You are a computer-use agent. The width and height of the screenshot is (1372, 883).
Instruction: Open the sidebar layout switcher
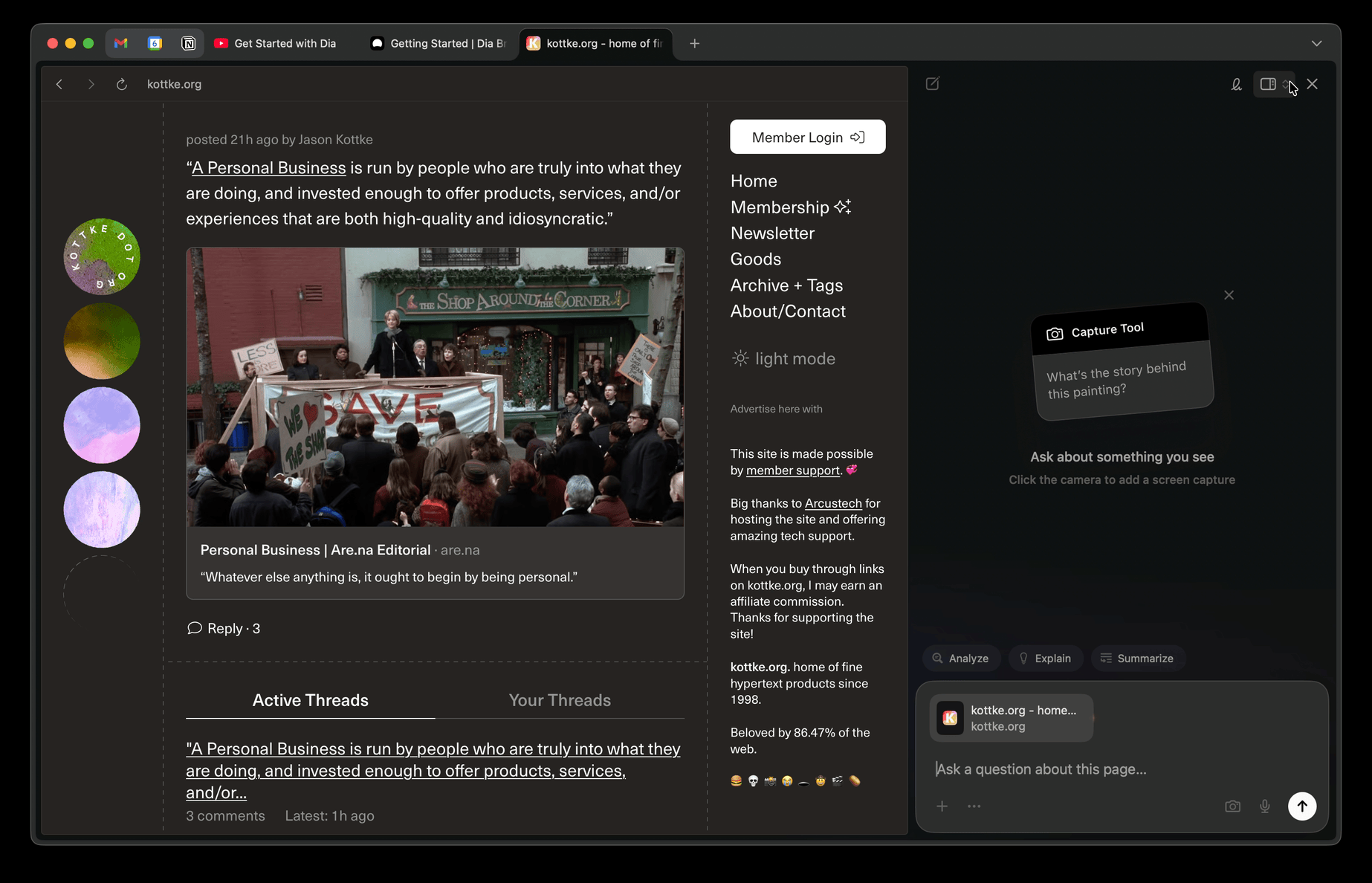(x=1274, y=84)
